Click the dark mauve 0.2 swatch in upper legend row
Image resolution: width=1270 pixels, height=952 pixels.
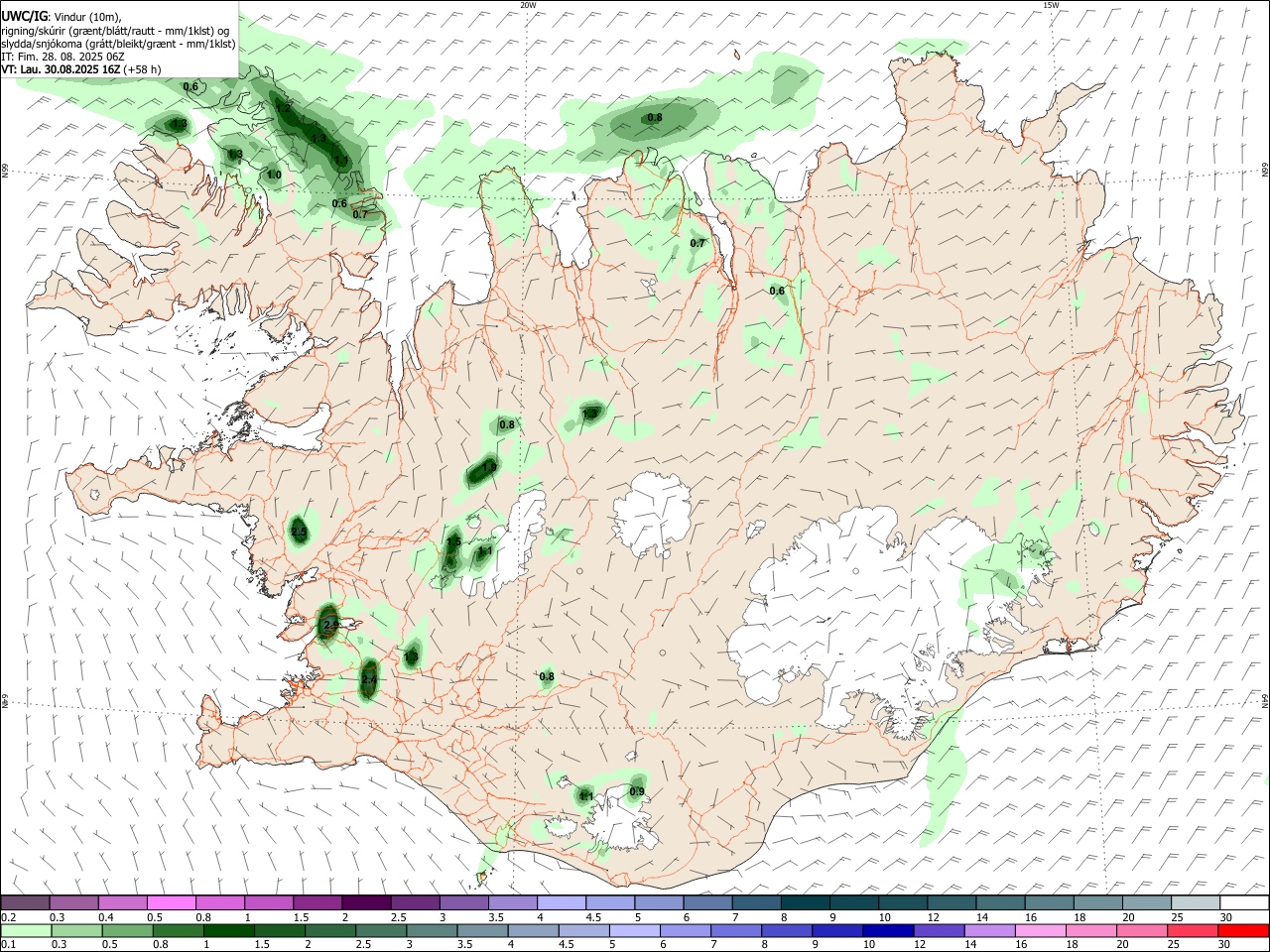26,903
